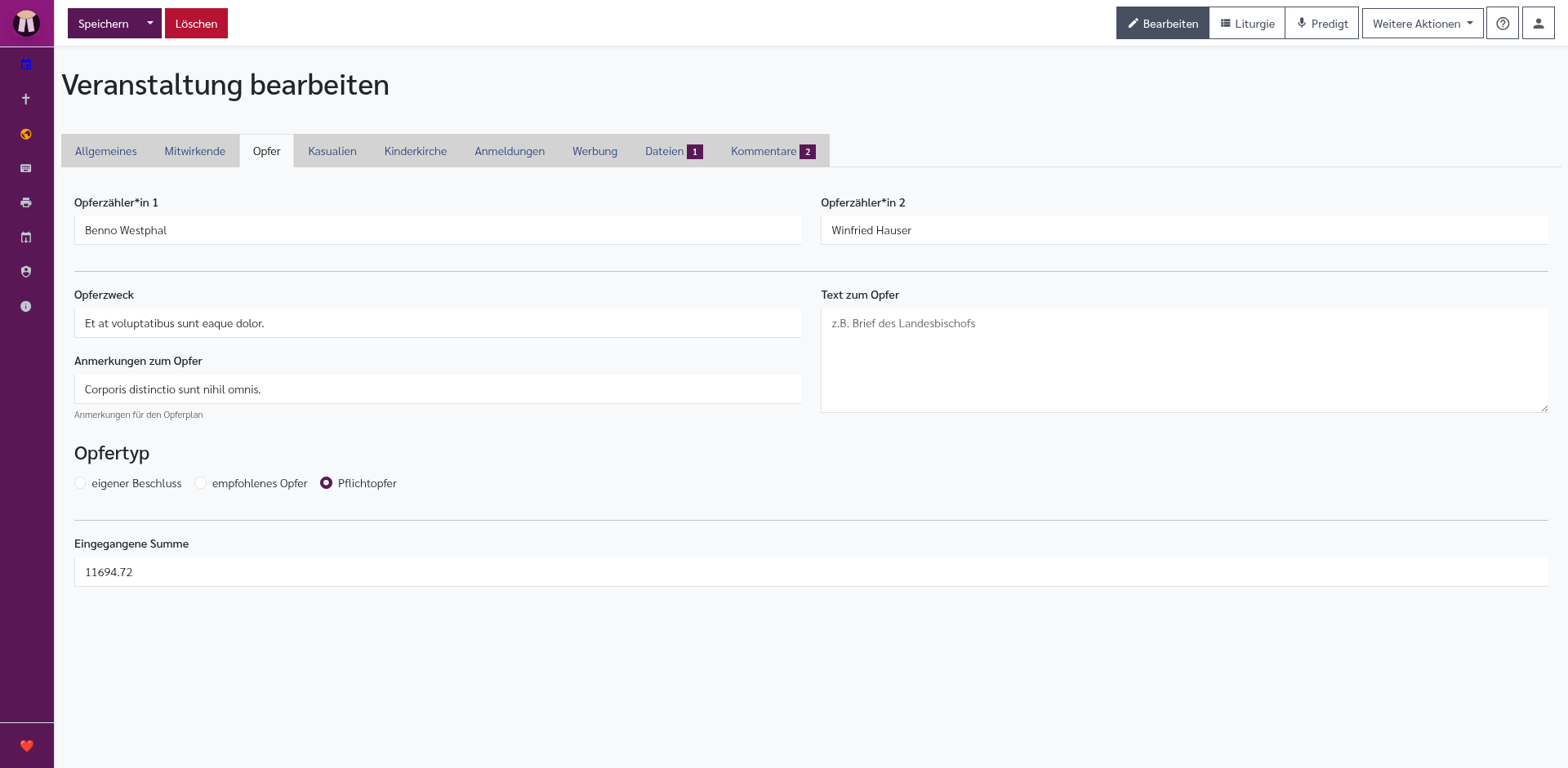Viewport: 1568px width, 768px height.
Task: Click the orange globe sidebar icon
Action: pyautogui.click(x=26, y=134)
